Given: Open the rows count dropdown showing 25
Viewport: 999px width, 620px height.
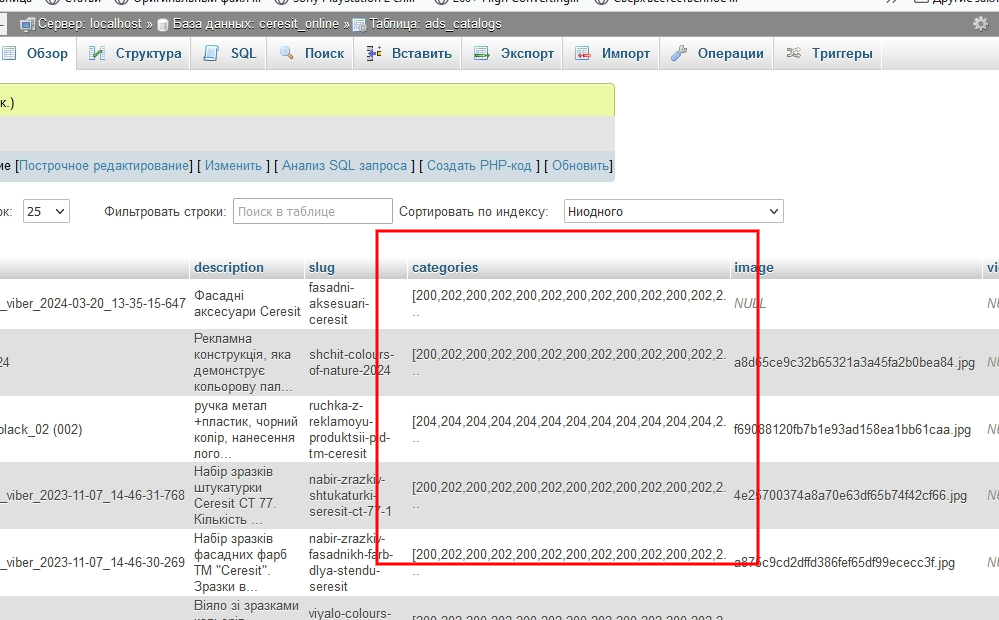Looking at the screenshot, I should tap(46, 211).
